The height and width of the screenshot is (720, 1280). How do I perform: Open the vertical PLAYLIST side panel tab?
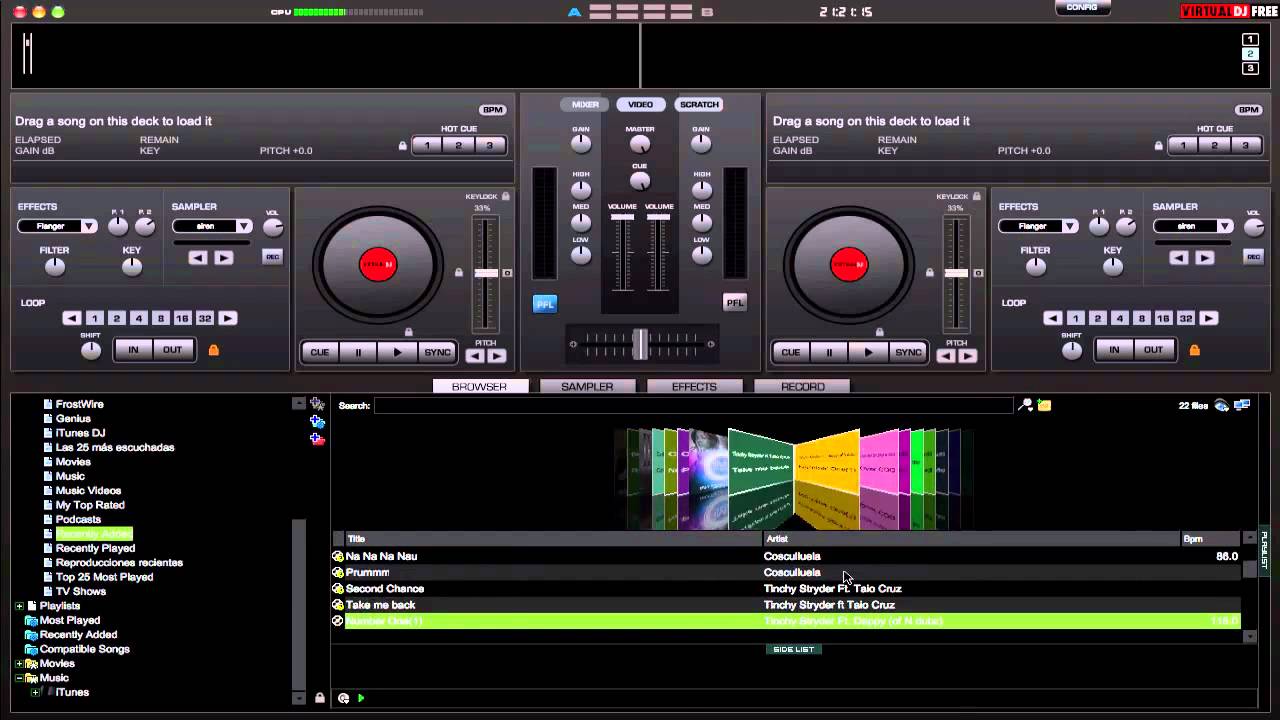1264,550
